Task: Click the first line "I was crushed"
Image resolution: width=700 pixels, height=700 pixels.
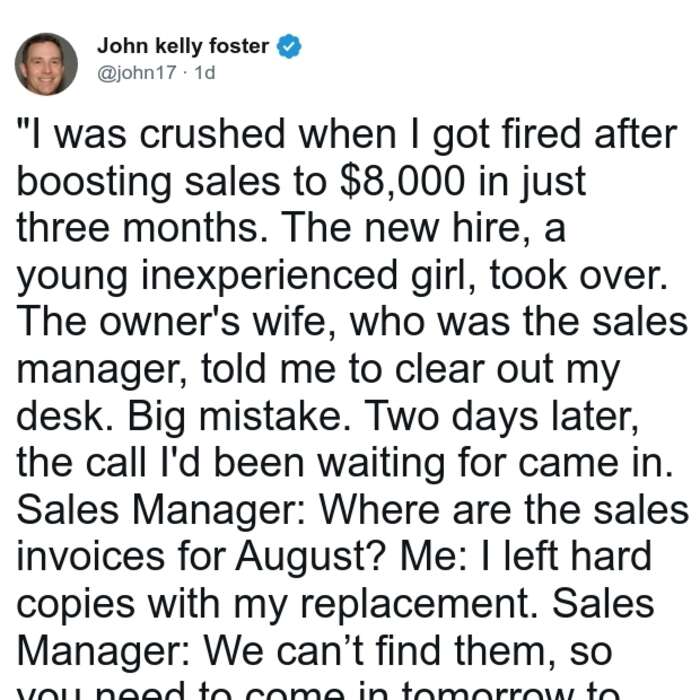Action: [151, 134]
